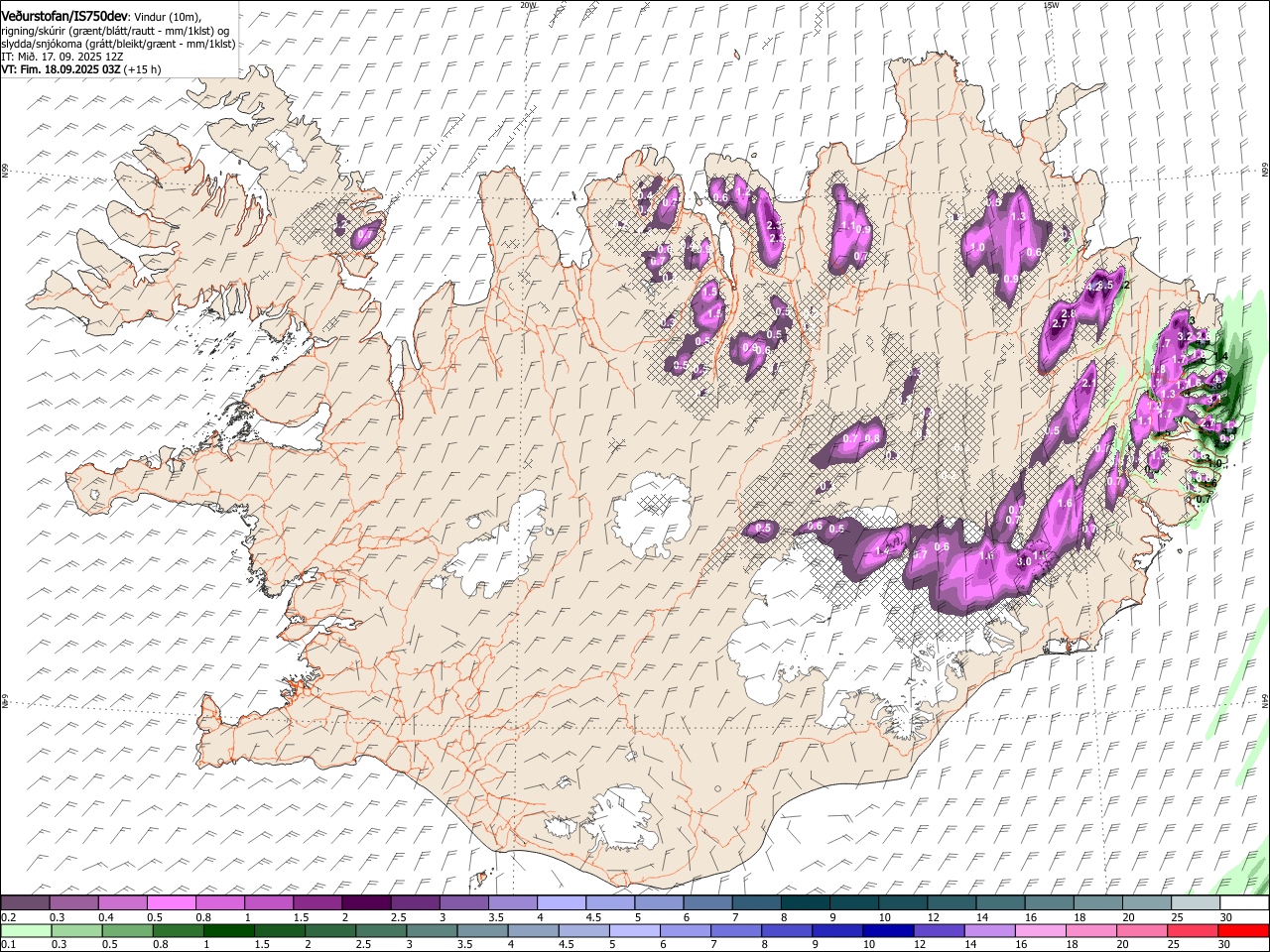Select bottom scale swatch between 2 and 2.5
Image resolution: width=1270 pixels, height=952 pixels.
(x=329, y=930)
